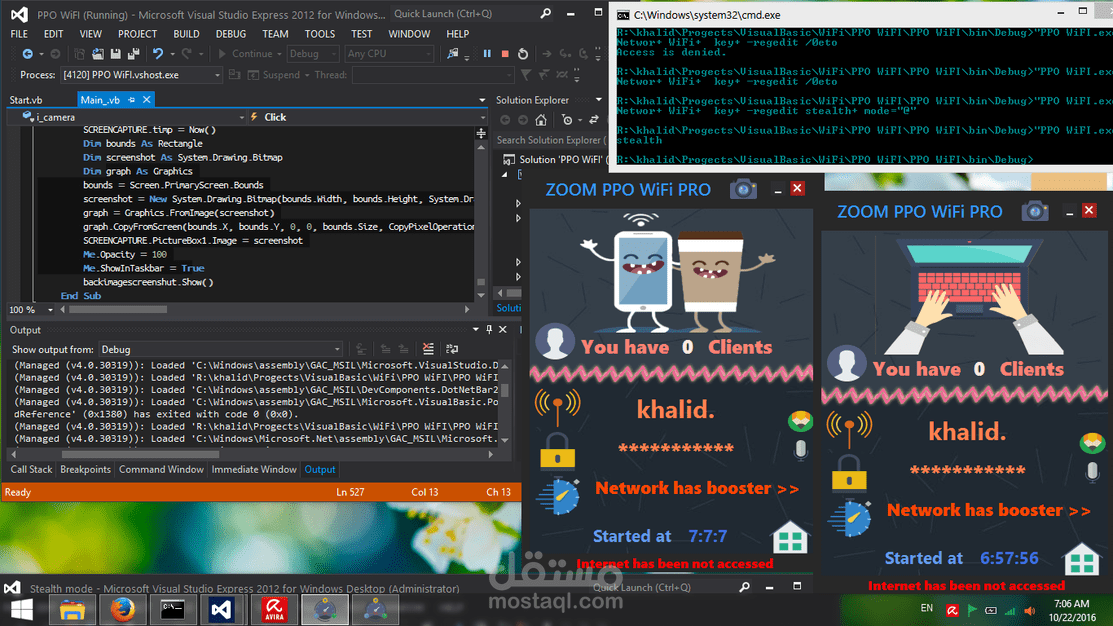Screen dimensions: 1113x626
Task: Click Sync with Active Document in Solution Explorer
Action: click(594, 120)
